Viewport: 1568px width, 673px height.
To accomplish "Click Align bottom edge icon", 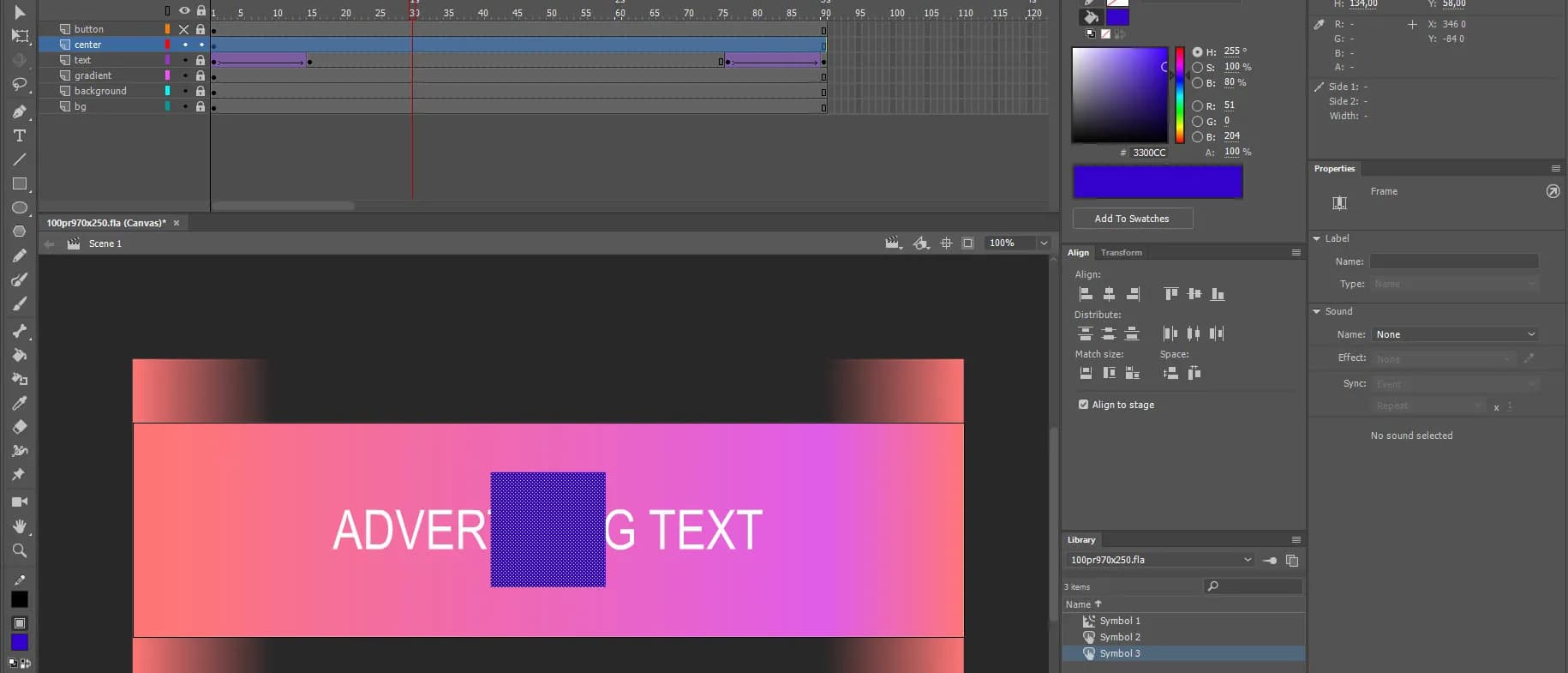I will tap(1218, 294).
